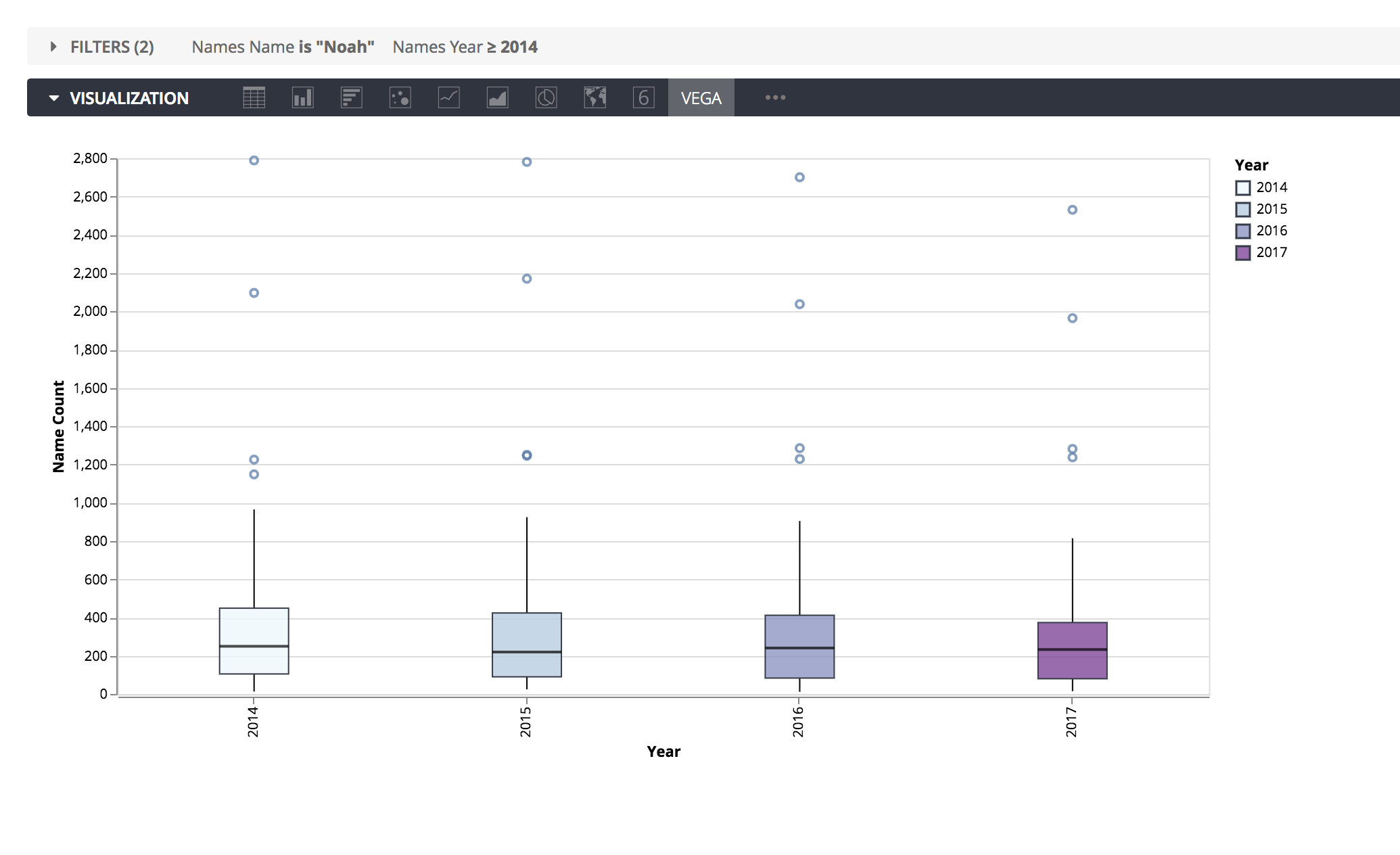Select the table visualization icon

pyautogui.click(x=254, y=98)
